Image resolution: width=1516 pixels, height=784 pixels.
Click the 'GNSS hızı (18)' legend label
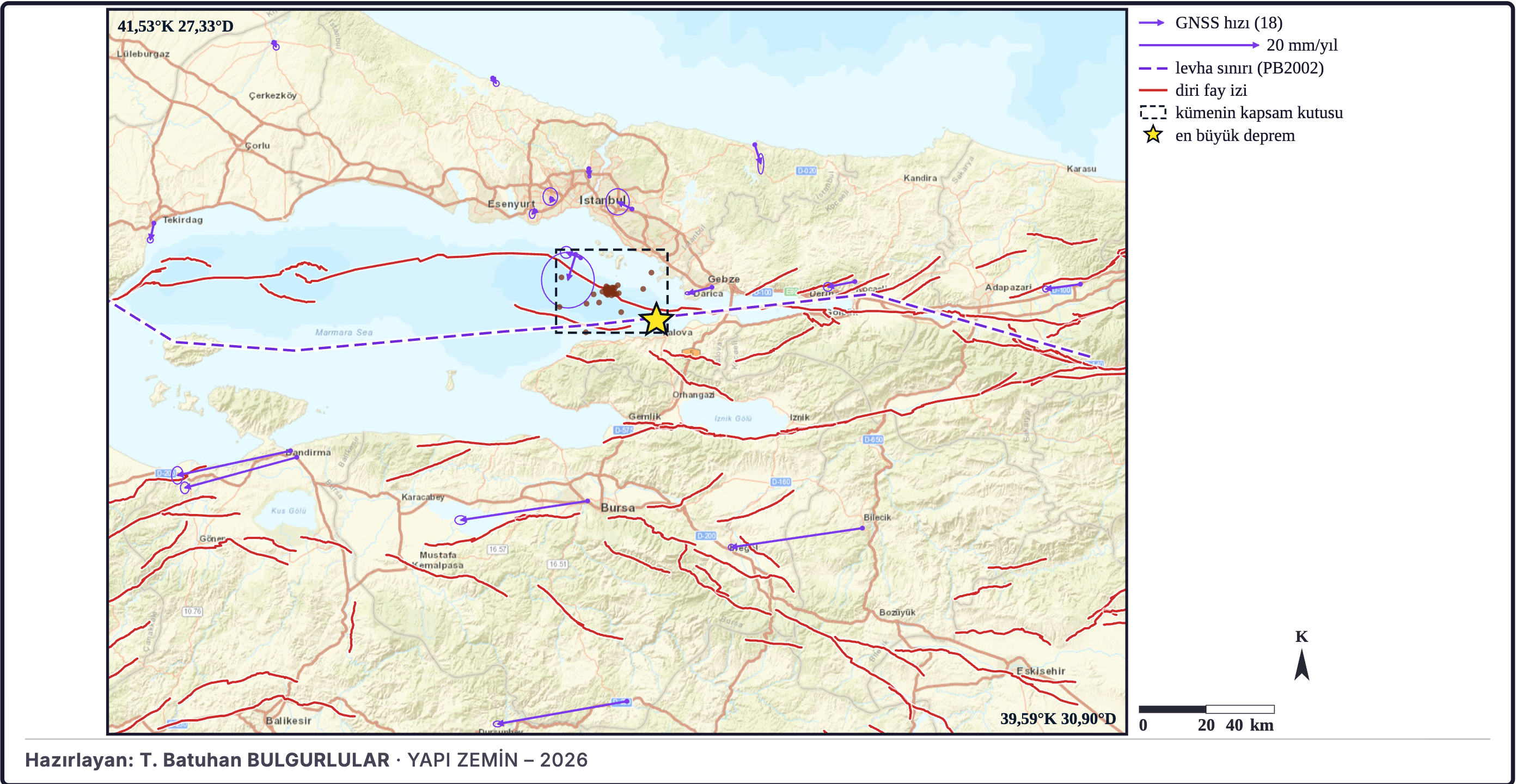click(x=1228, y=22)
